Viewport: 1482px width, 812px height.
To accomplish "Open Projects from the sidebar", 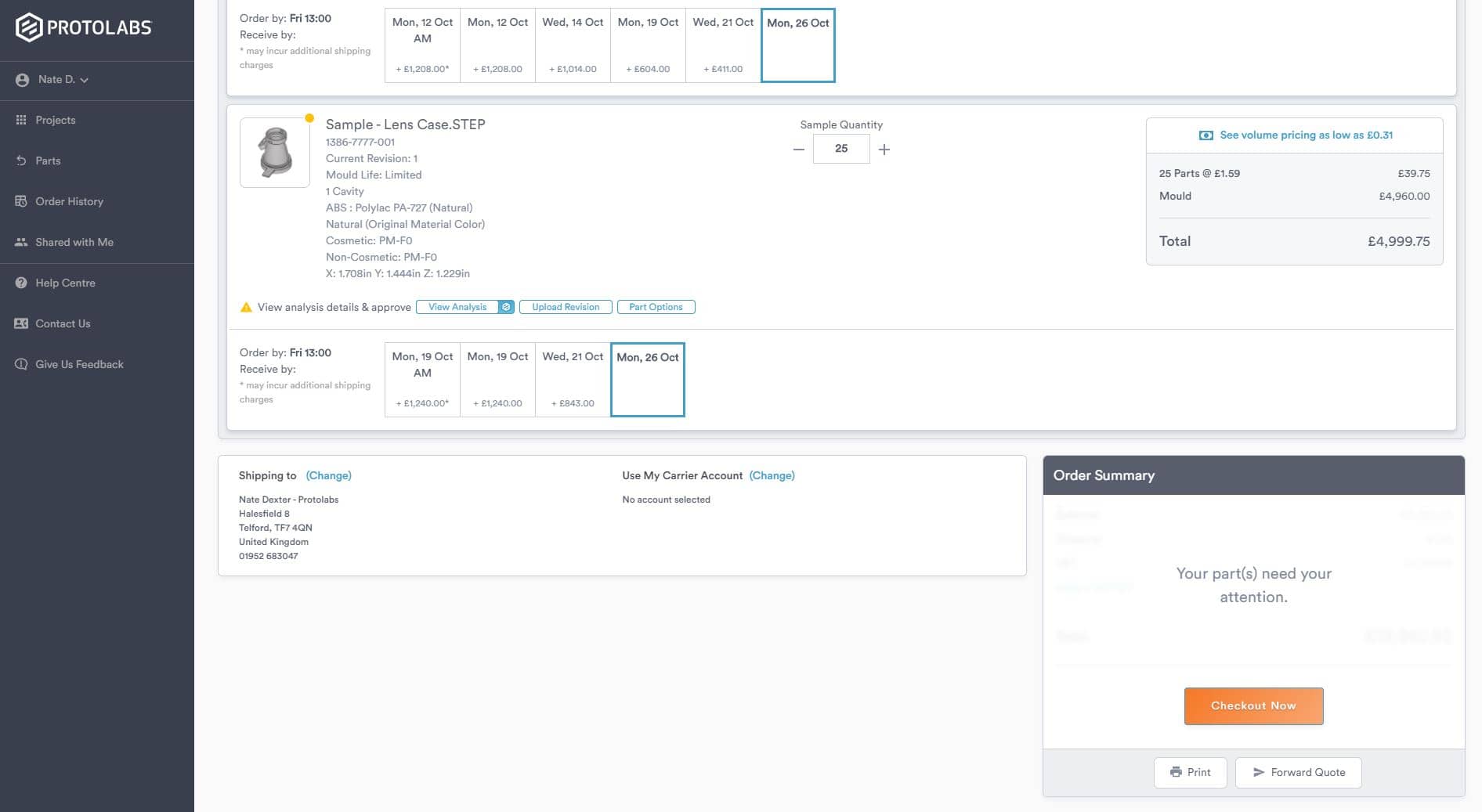I will click(55, 120).
